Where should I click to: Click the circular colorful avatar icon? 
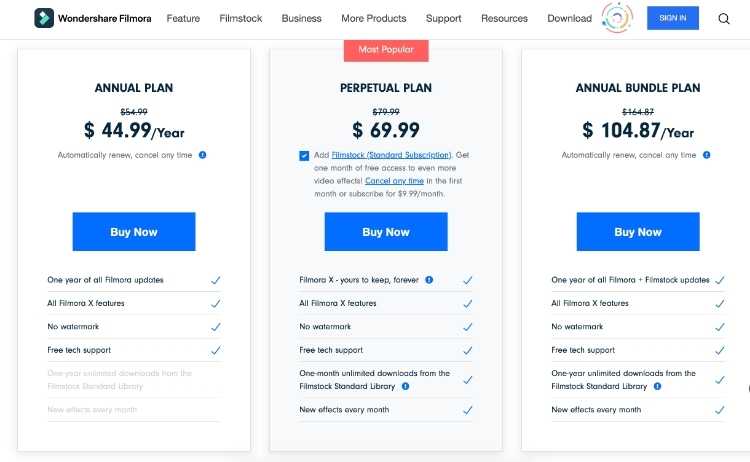click(617, 18)
